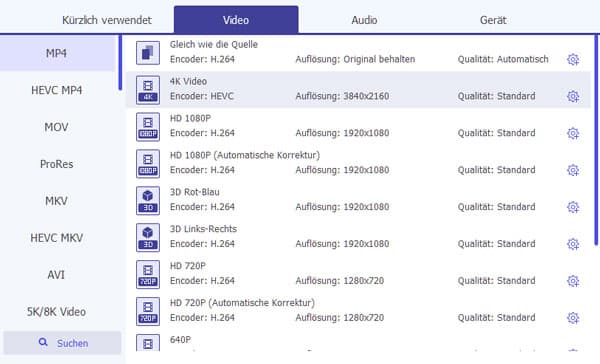Screen dimensions: 600x364
Task: Click the 3D Rot-Blau format icon
Action: [x=148, y=201]
